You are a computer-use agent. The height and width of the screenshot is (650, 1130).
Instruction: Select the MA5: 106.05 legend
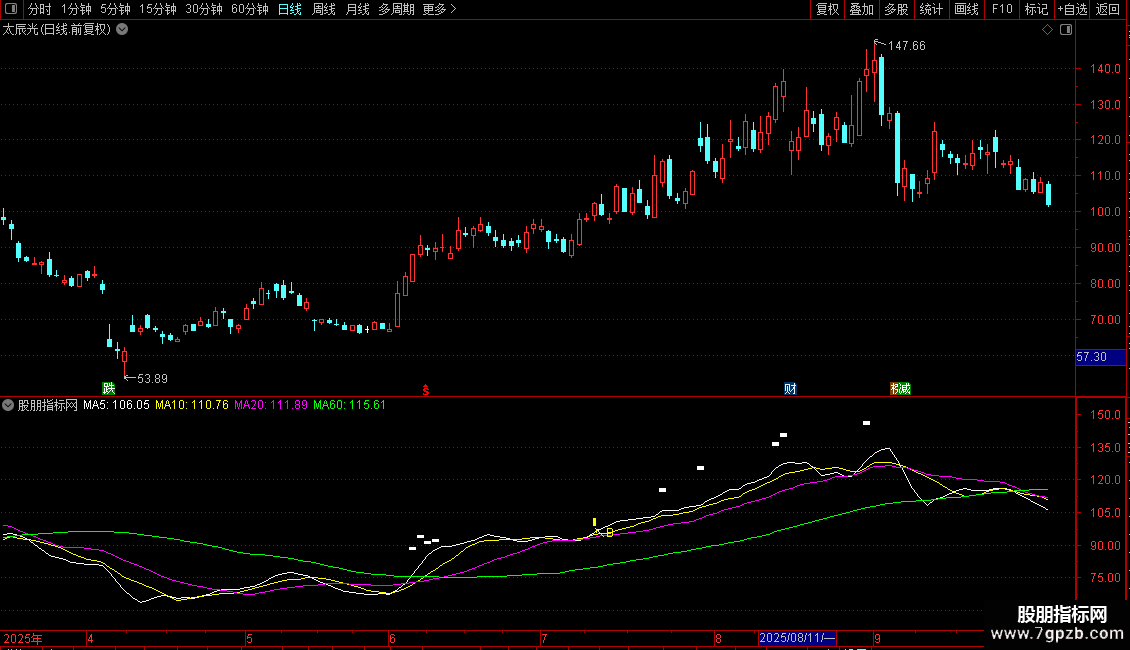[116, 405]
